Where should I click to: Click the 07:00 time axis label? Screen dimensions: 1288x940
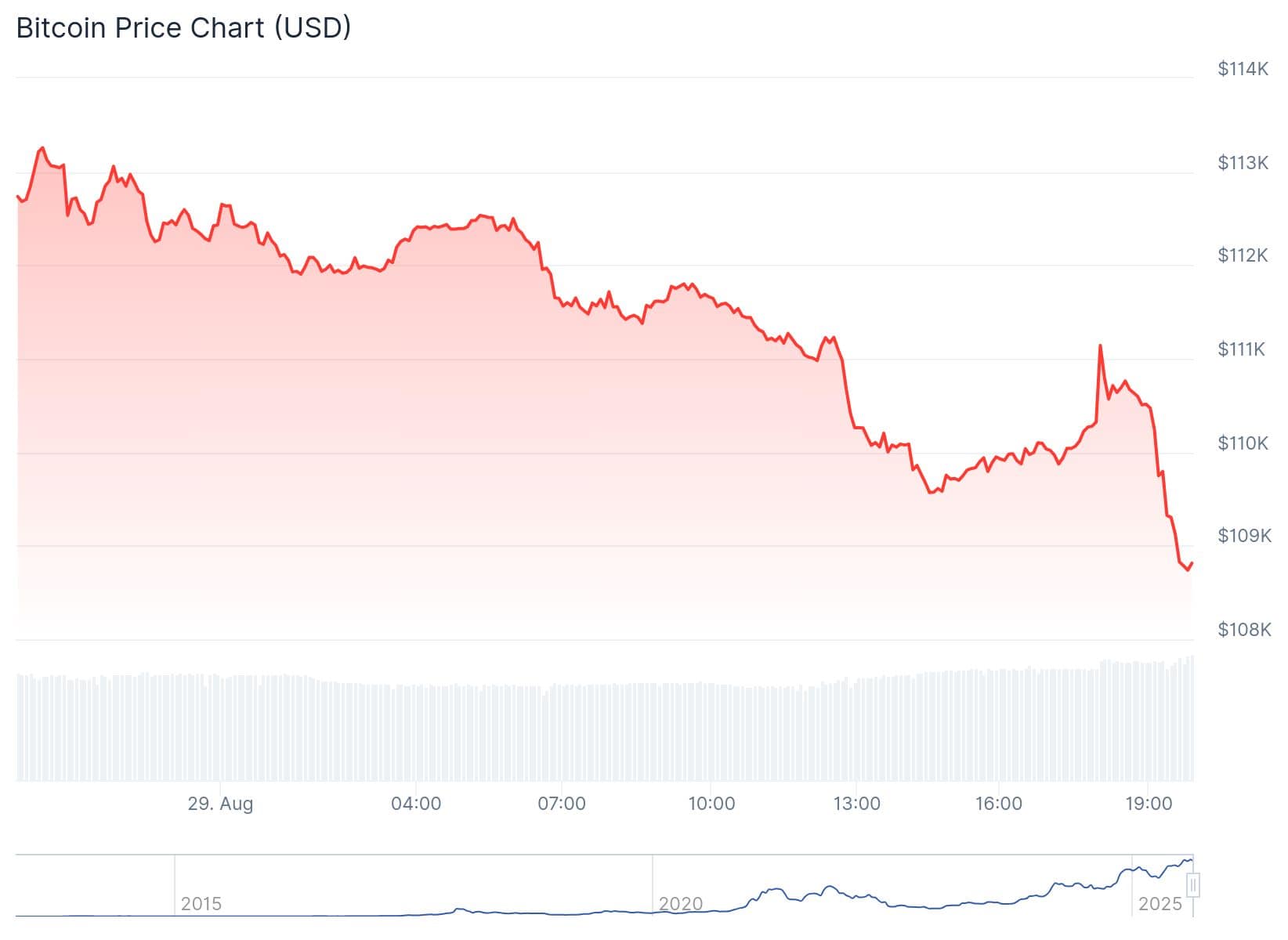pos(562,804)
